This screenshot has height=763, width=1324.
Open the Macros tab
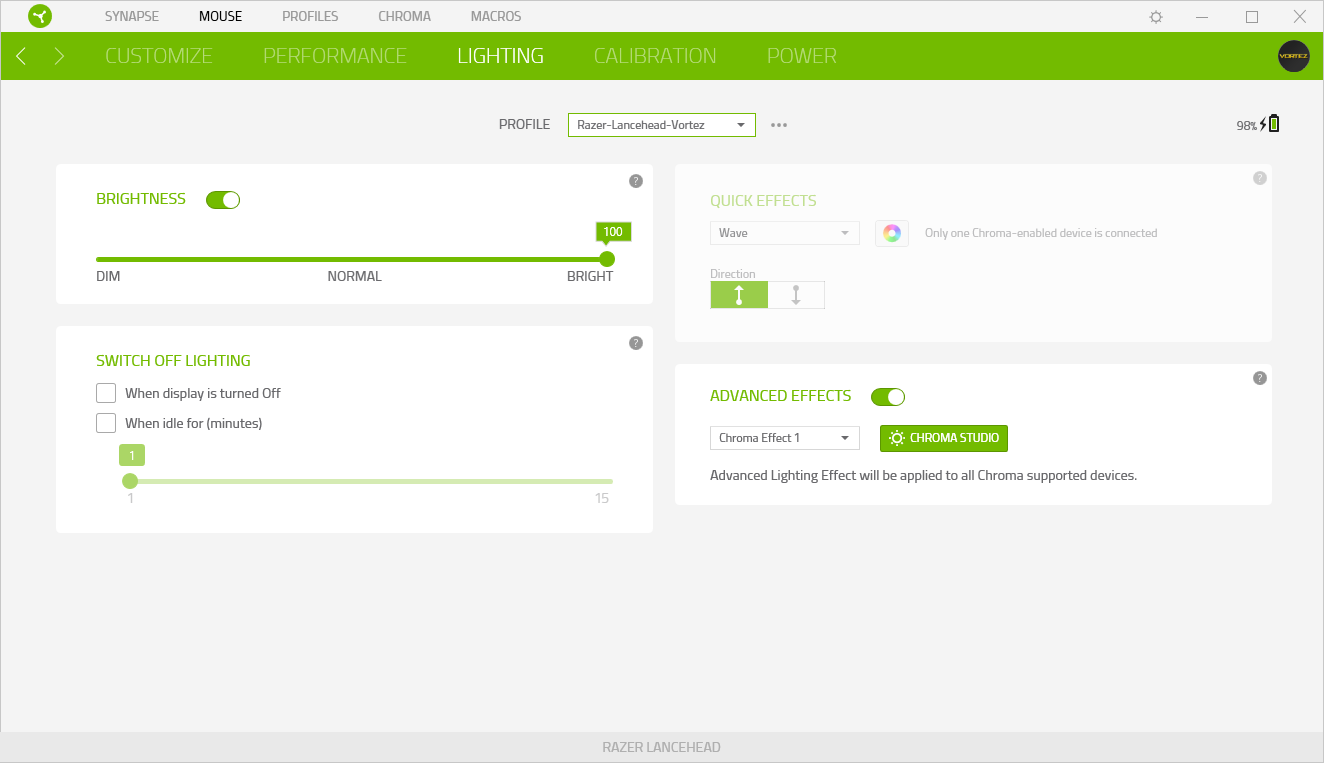(496, 16)
